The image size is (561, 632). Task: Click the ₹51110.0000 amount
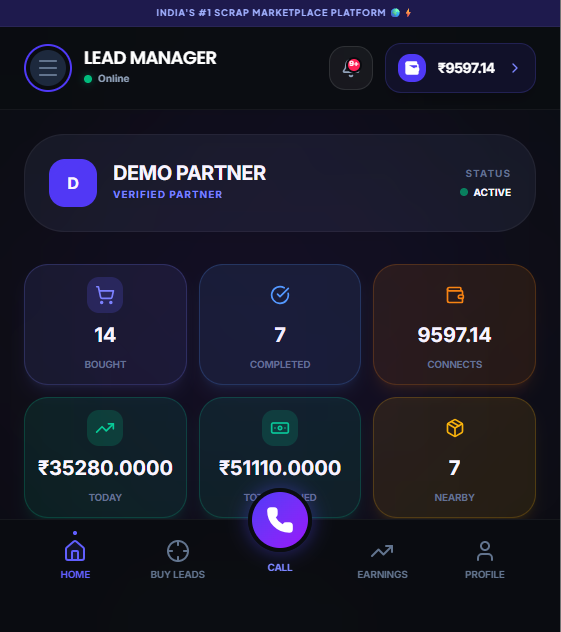(x=280, y=468)
